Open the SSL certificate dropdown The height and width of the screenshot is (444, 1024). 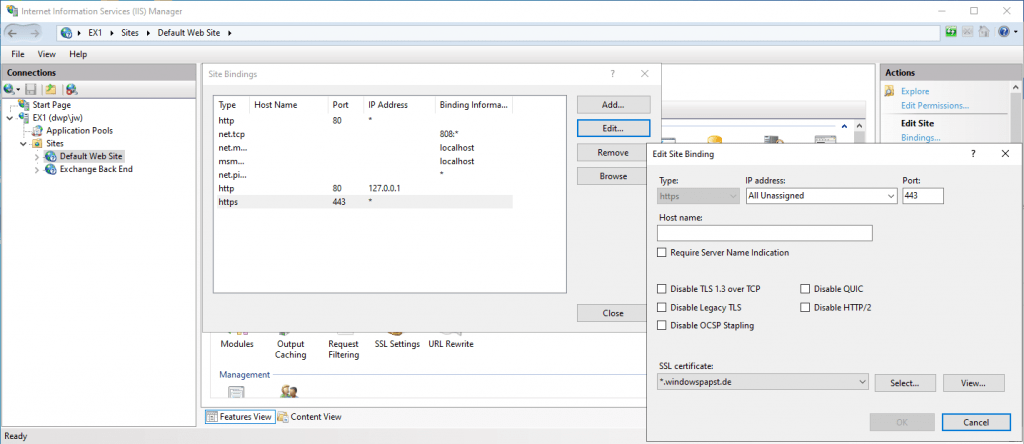pyautogui.click(x=861, y=382)
